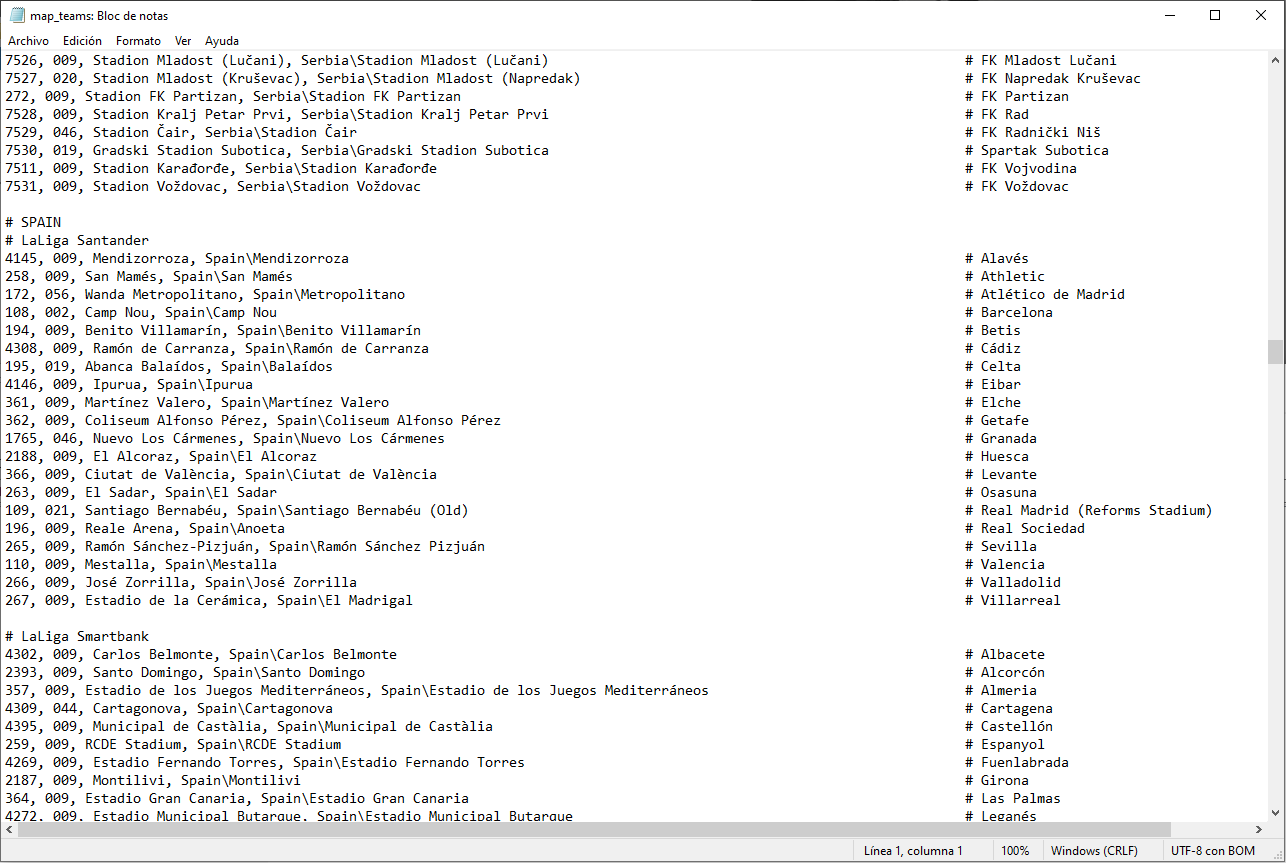1286x863 pixels.
Task: Click the '# SPAIN' heading line
Action: pos(33,222)
